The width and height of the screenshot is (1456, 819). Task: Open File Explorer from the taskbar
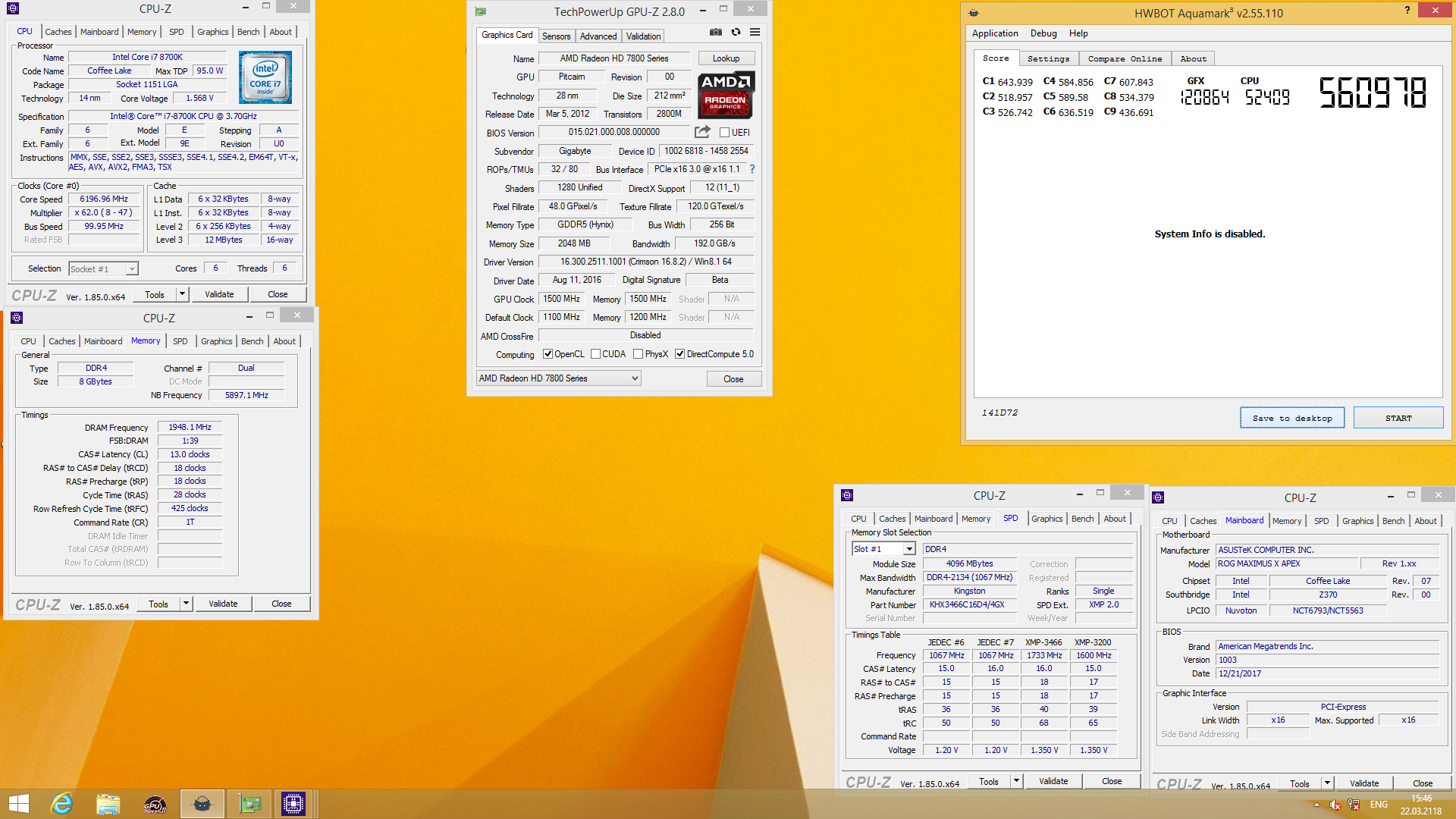pos(108,804)
